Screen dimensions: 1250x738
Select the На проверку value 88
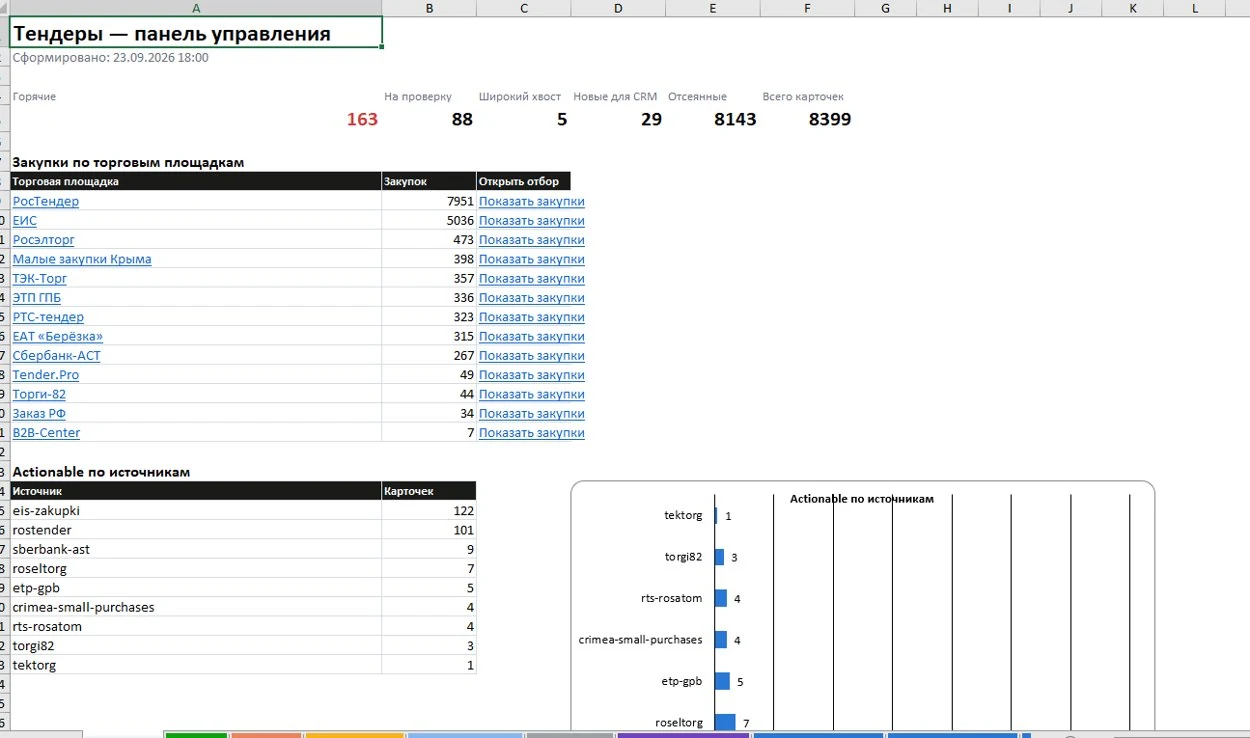click(x=462, y=120)
